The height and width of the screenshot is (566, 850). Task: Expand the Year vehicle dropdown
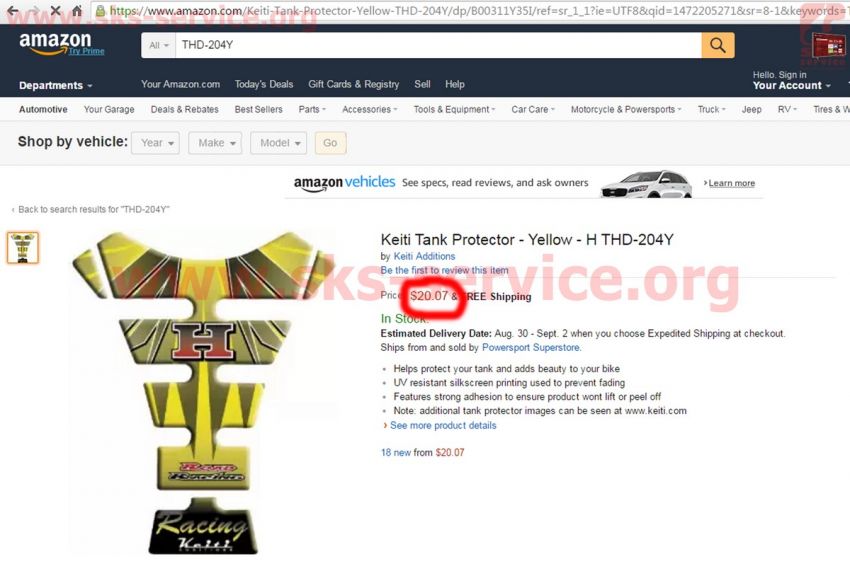(156, 143)
